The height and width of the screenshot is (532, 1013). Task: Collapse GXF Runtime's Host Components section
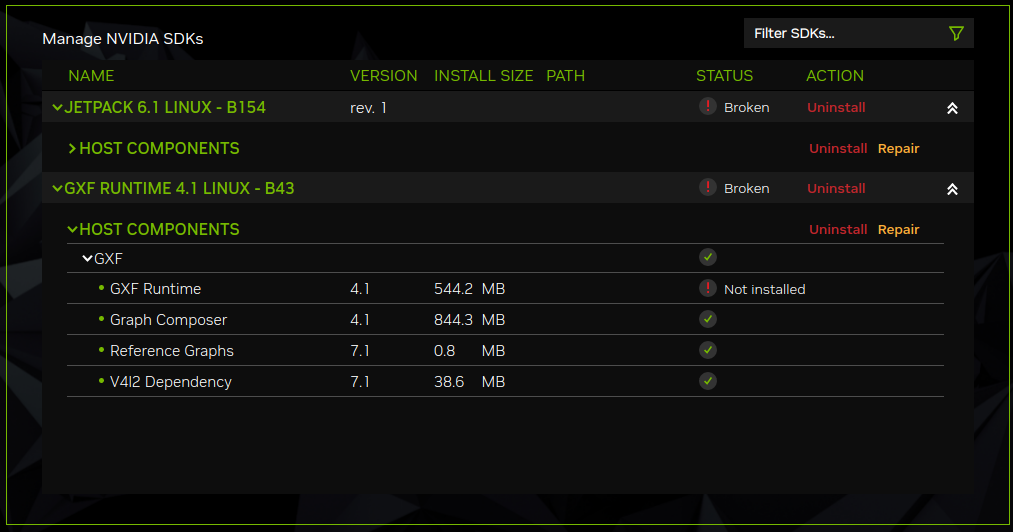(72, 229)
